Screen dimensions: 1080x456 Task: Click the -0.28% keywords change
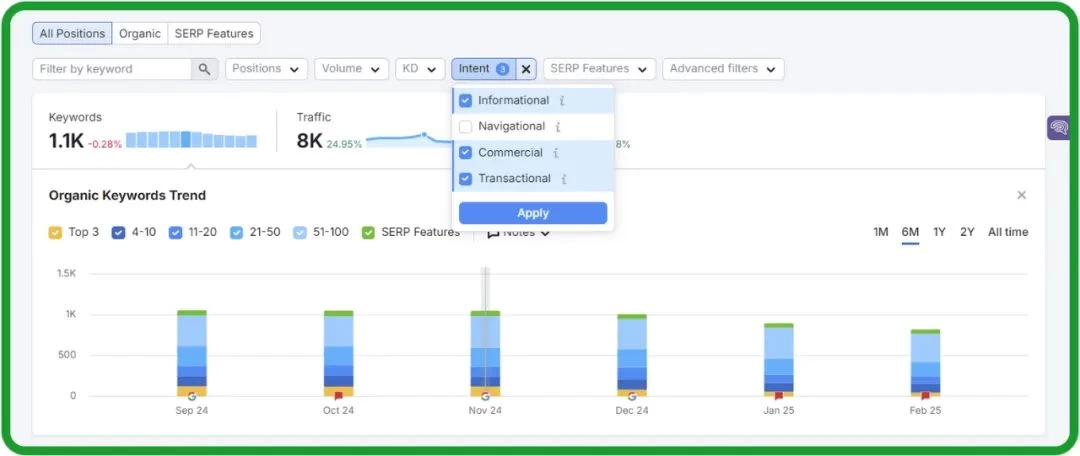pyautogui.click(x=105, y=145)
